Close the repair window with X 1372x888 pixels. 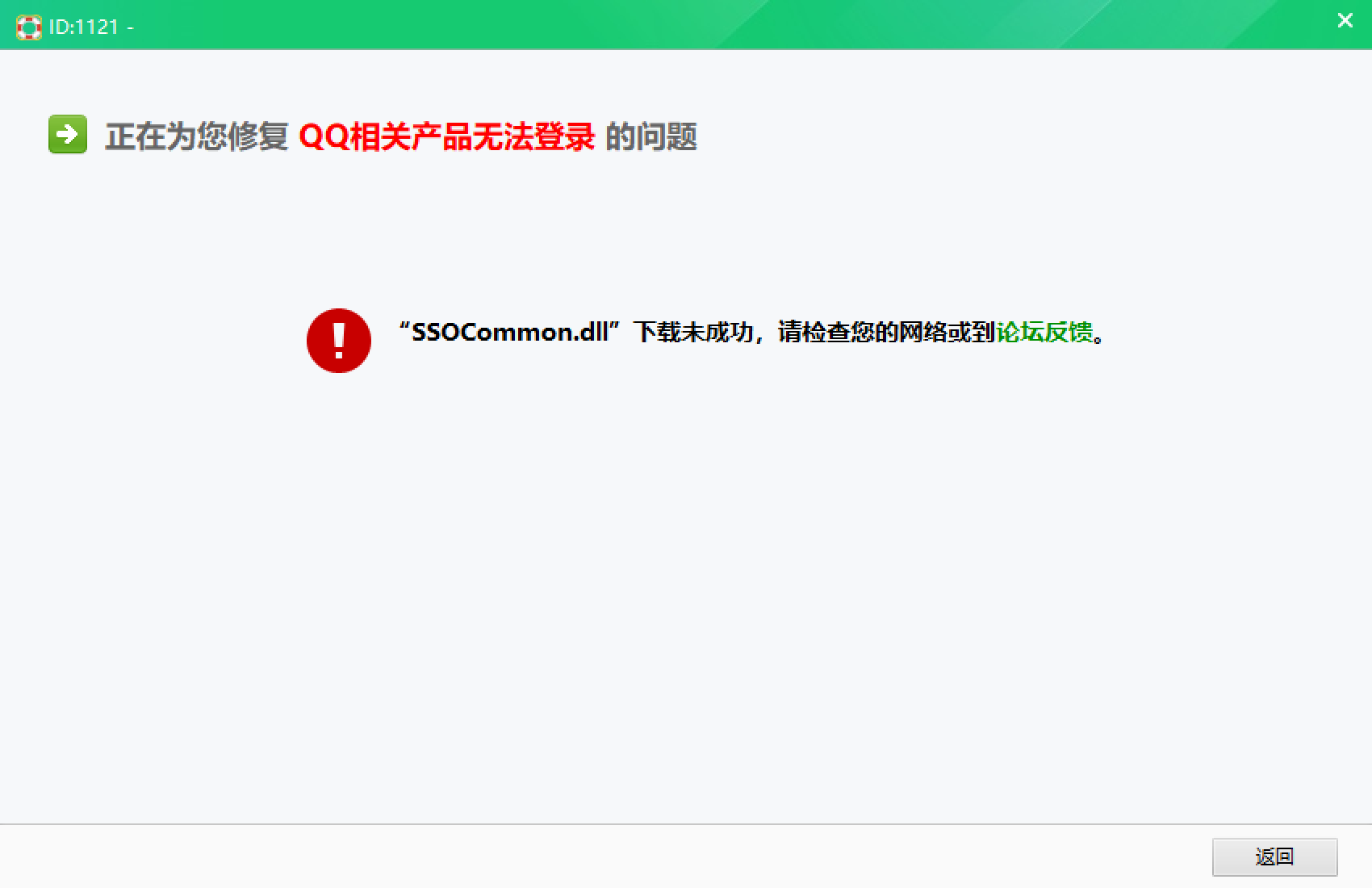(1345, 21)
